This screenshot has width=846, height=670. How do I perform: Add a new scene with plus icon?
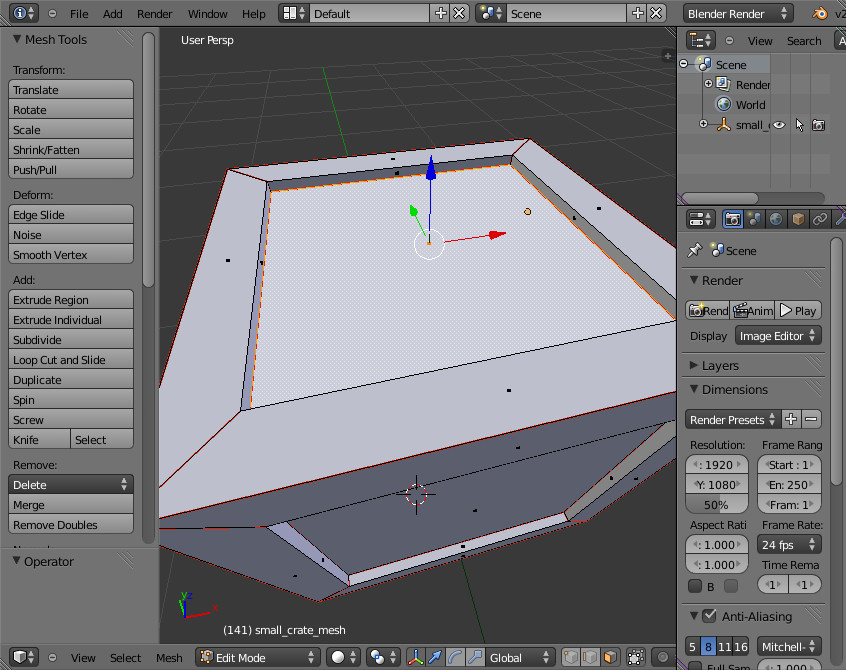[637, 13]
